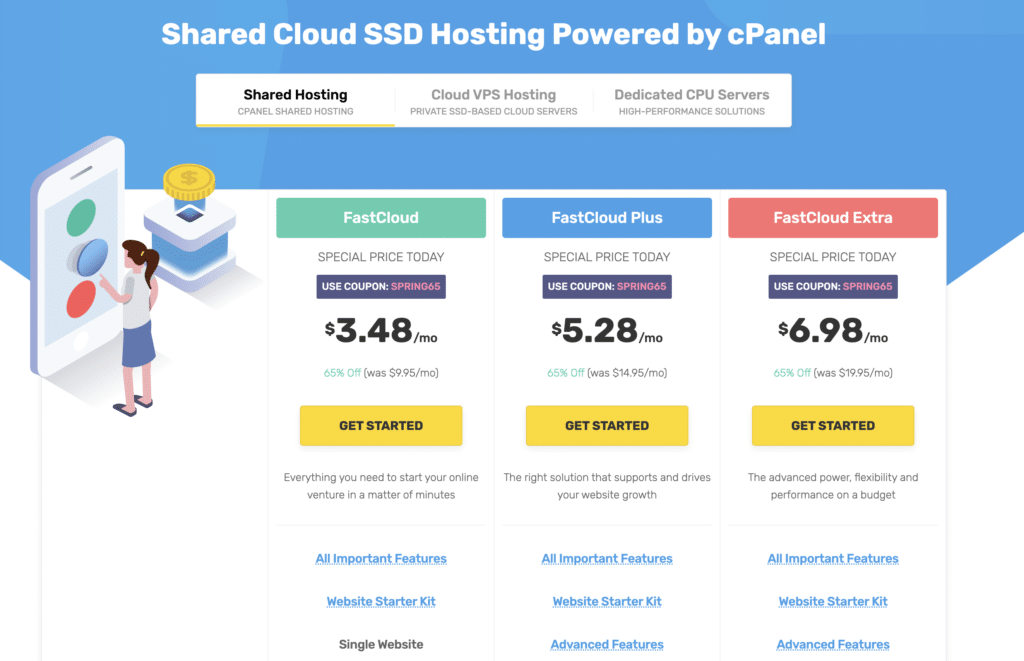Click the red FastCloud Extra plan header
The width and height of the screenshot is (1024, 661).
[x=833, y=218]
